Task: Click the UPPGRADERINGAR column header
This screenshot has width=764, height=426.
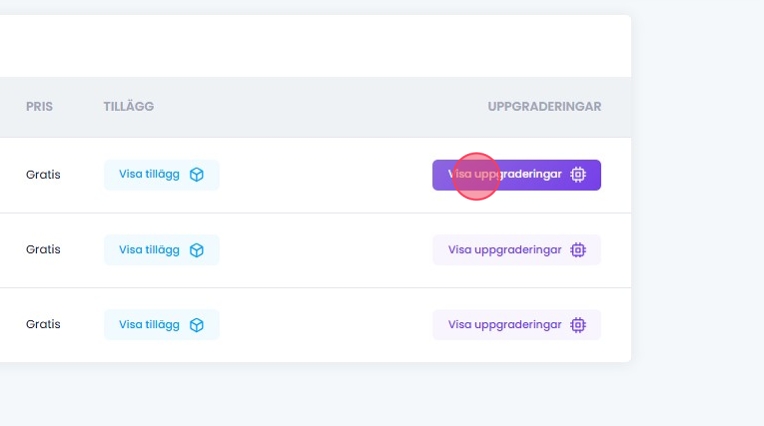Action: point(544,106)
